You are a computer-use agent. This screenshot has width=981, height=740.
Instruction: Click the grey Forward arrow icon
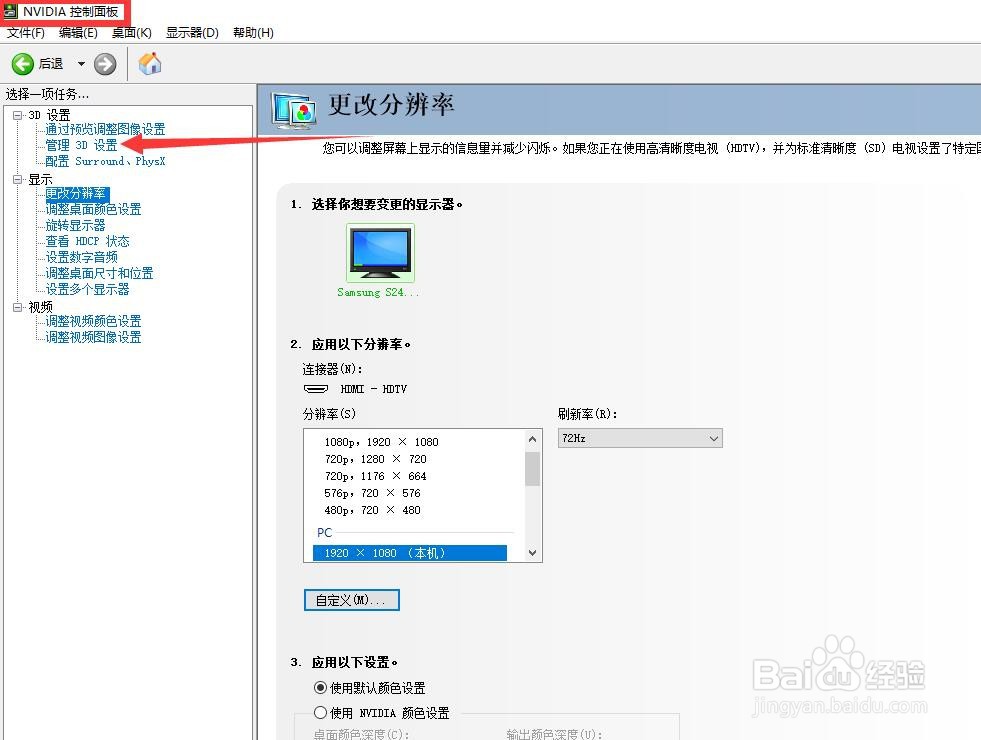tap(105, 64)
